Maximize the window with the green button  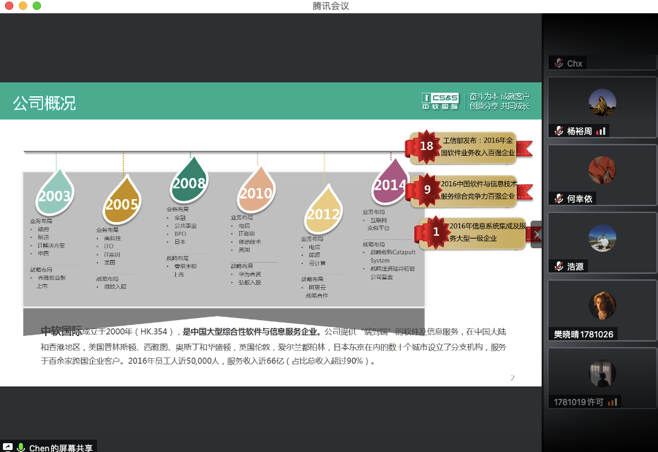pyautogui.click(x=37, y=6)
